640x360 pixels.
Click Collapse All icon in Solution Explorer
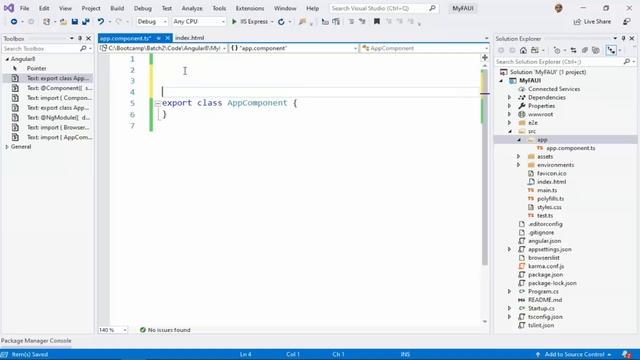pos(585,50)
